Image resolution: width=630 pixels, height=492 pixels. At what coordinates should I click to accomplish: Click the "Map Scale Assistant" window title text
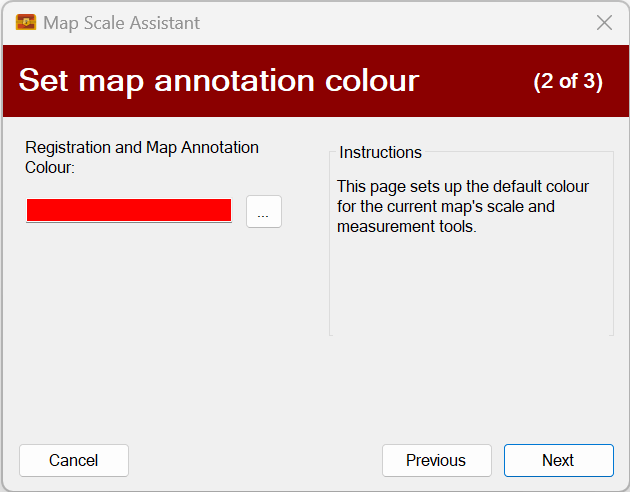coord(121,22)
